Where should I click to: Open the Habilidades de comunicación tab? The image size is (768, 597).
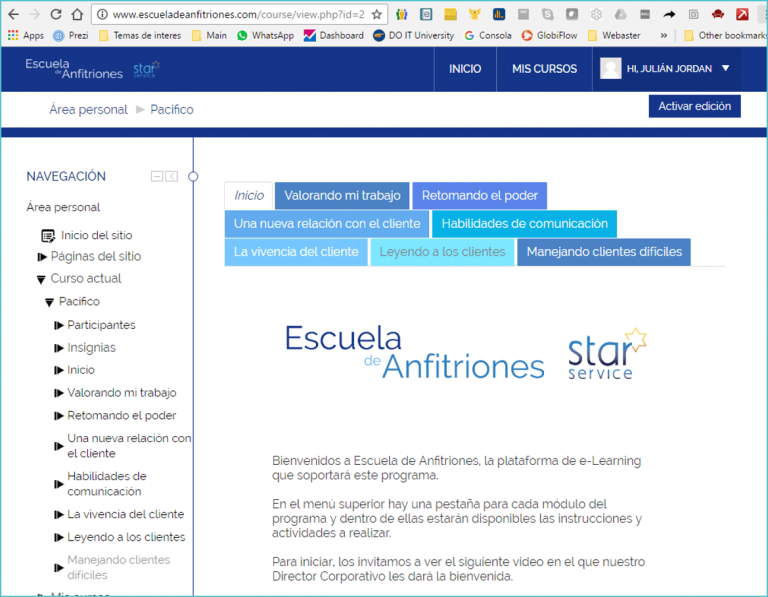coord(524,224)
